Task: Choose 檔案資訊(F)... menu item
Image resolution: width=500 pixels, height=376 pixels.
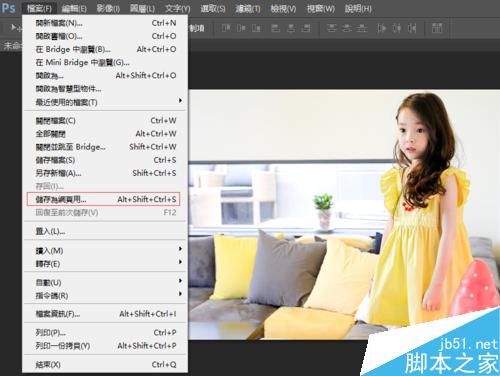Action: point(105,314)
